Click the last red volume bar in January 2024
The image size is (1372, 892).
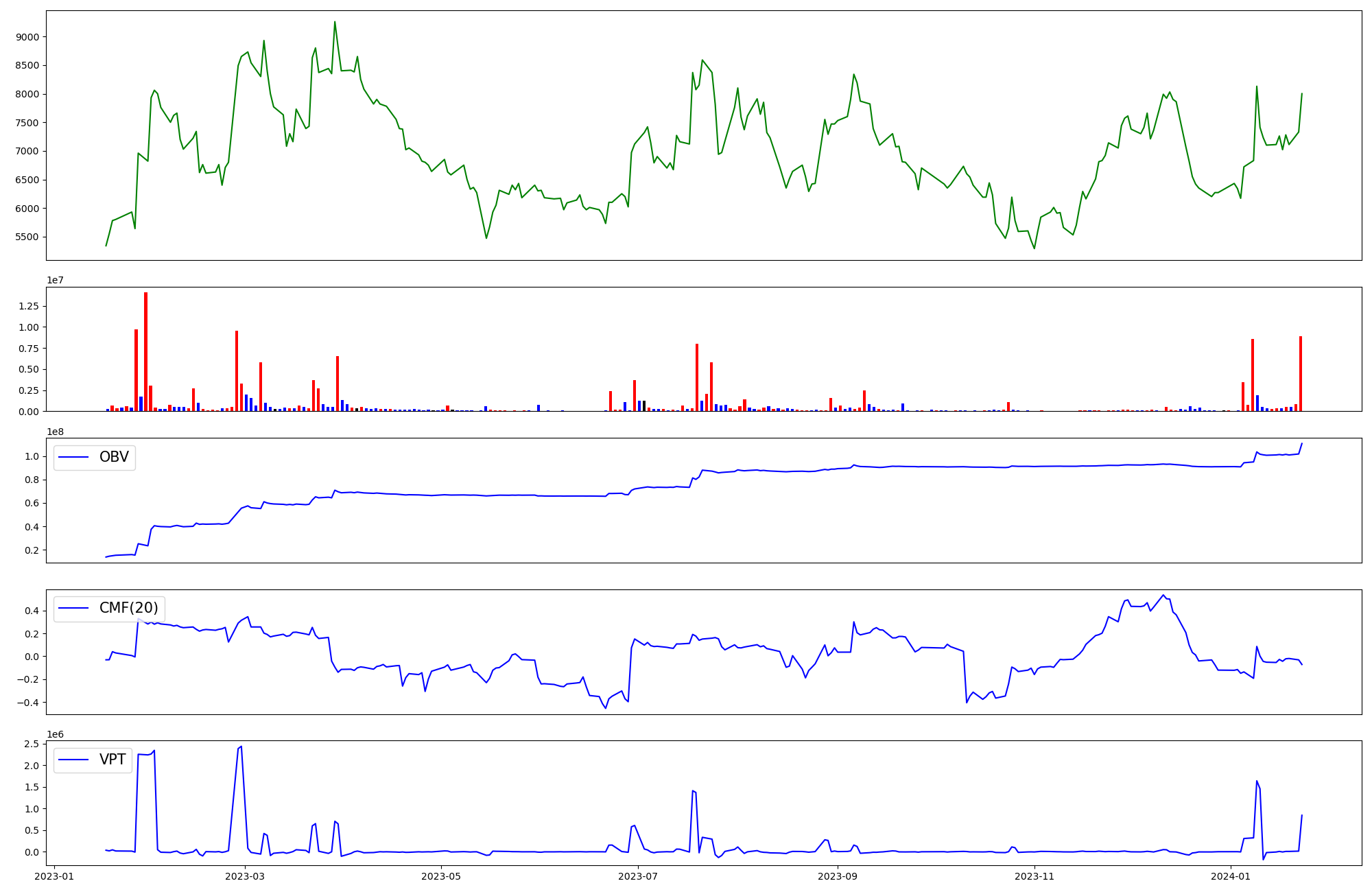point(1301,373)
